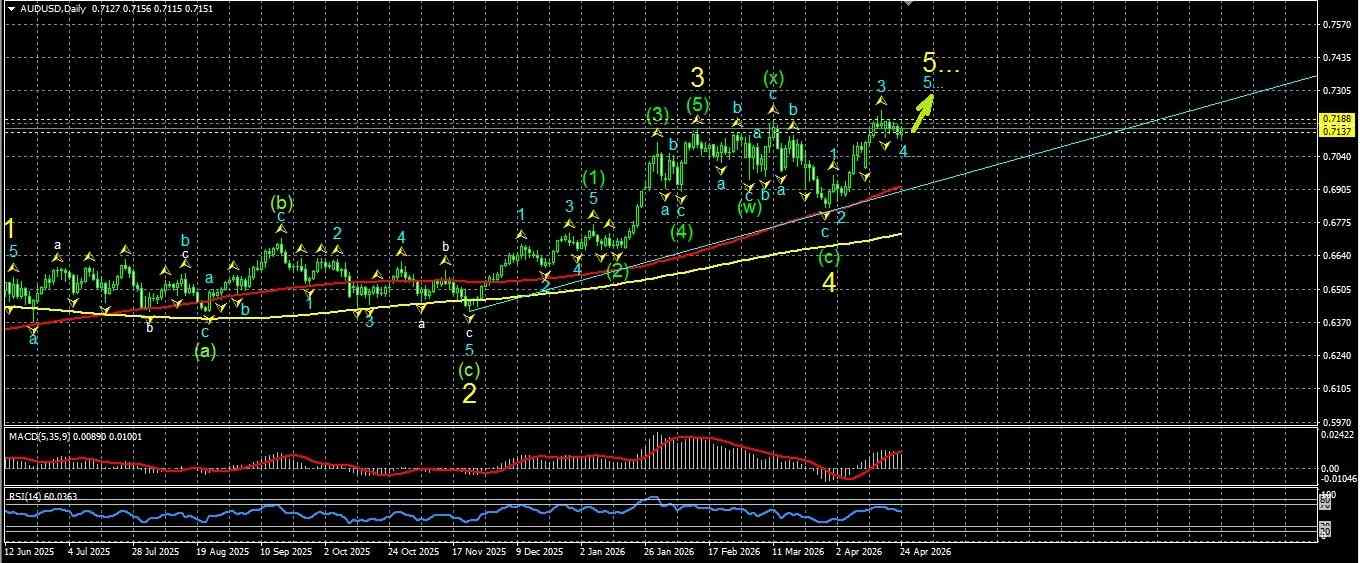This screenshot has width=1360, height=563.
Task: Click the 2 Apr 2026 date label
Action: (862, 551)
